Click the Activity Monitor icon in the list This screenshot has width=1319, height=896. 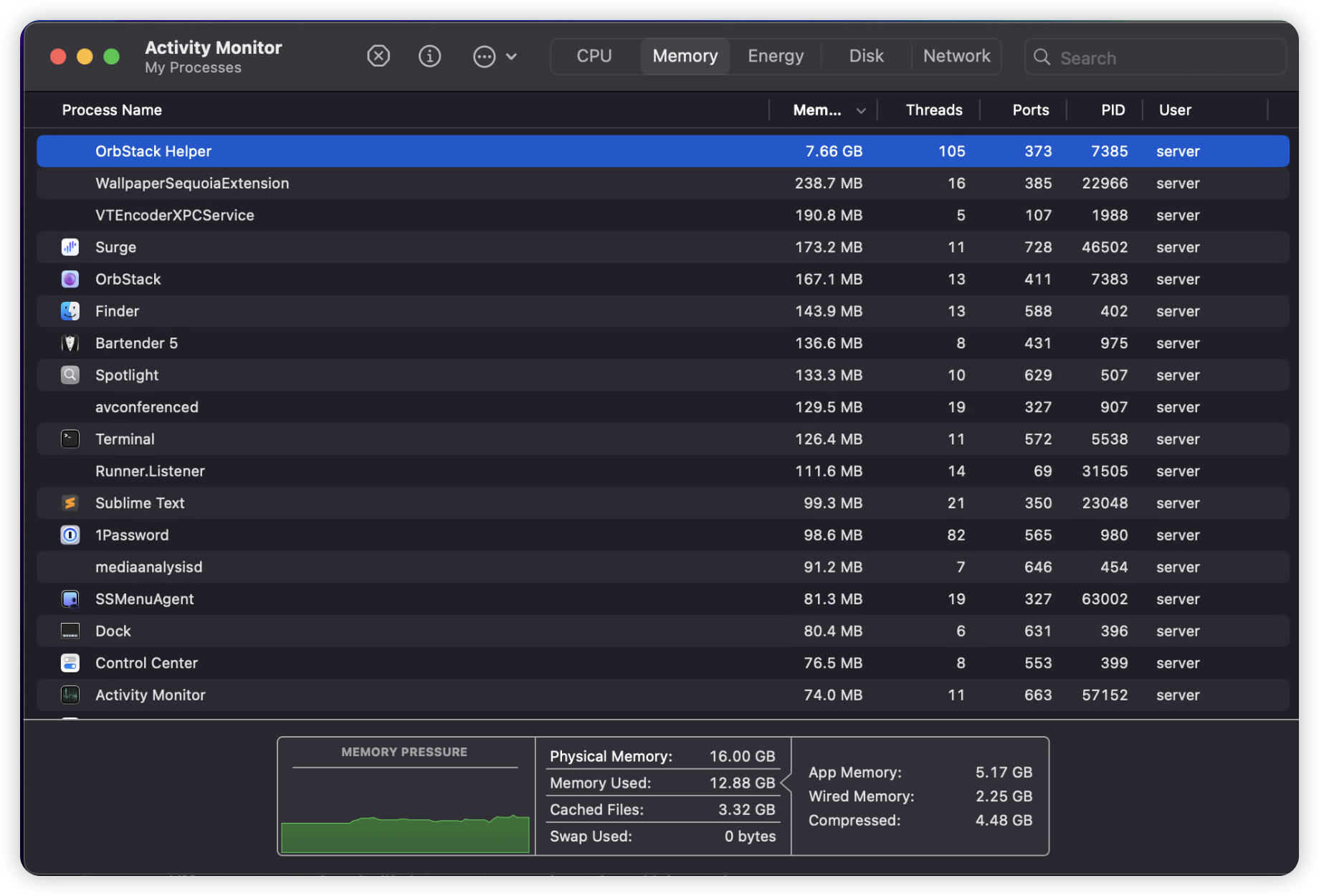pos(70,695)
